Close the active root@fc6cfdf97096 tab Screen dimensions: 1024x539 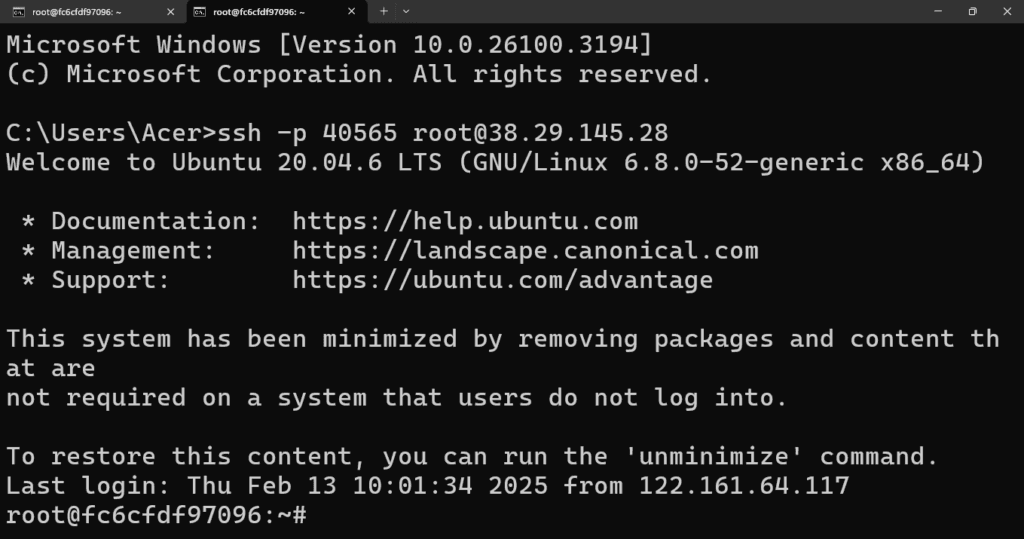[x=351, y=11]
